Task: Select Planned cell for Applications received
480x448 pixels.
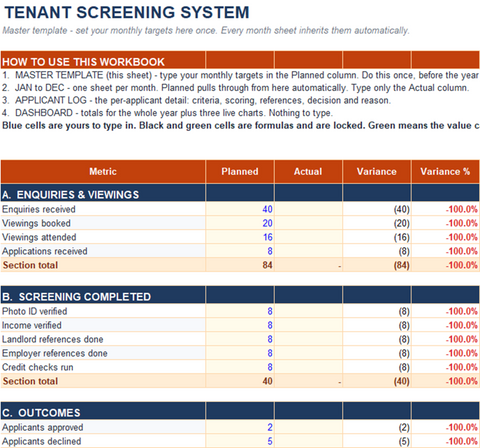Action: (240, 251)
